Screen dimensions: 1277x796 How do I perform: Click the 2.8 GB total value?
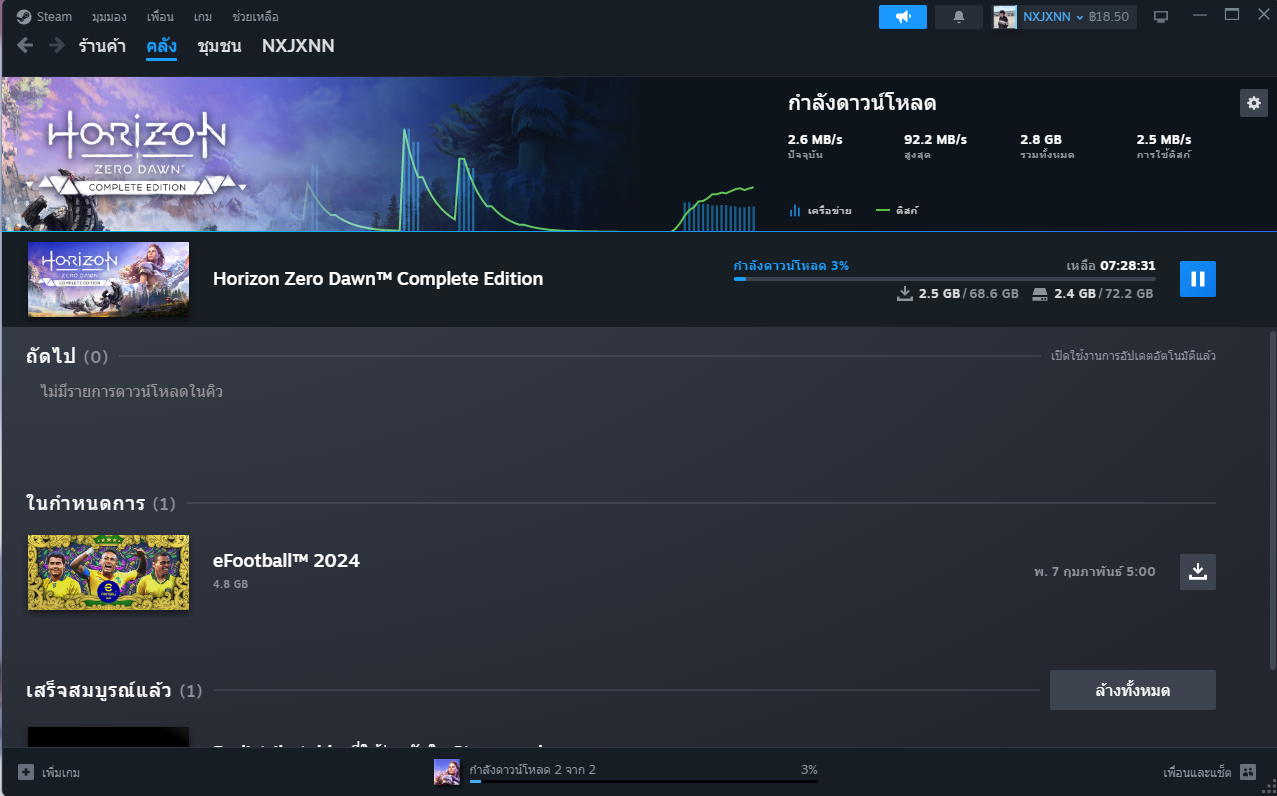(x=1041, y=139)
